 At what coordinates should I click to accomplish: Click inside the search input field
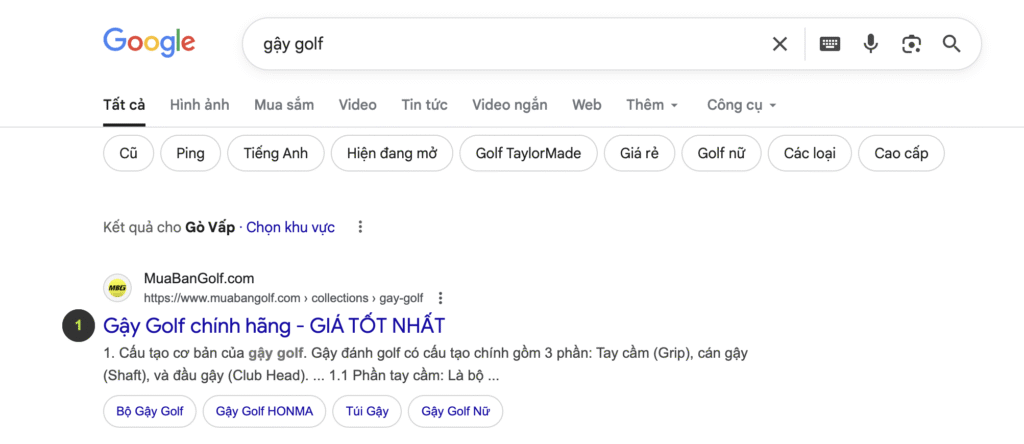pos(500,44)
